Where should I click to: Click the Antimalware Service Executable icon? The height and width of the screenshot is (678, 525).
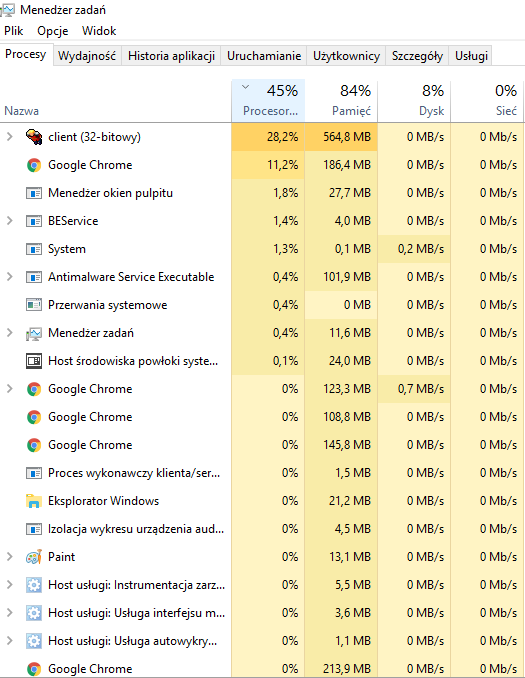tap(34, 277)
